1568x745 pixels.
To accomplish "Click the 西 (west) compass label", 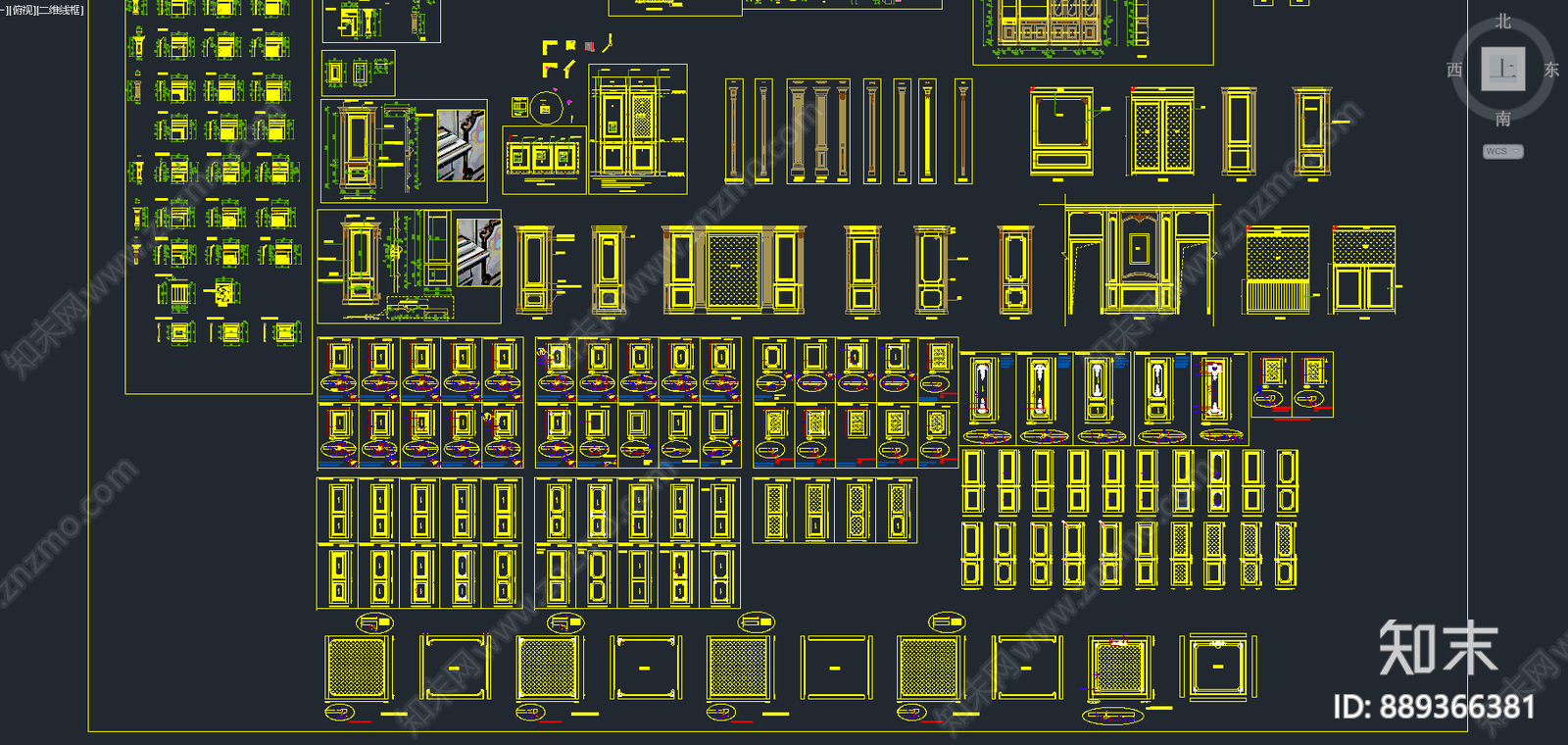I will [x=1454, y=70].
